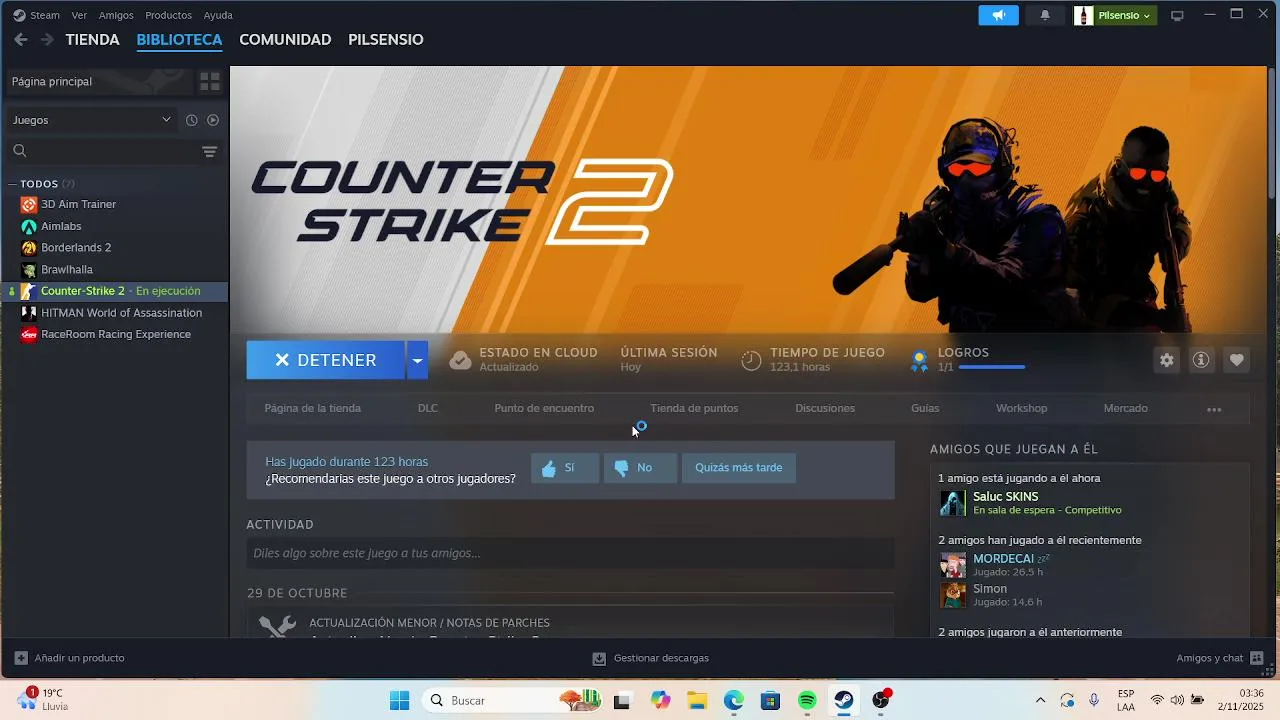
Task: Toggle the ready-to-play filter icon
Action: click(x=213, y=120)
